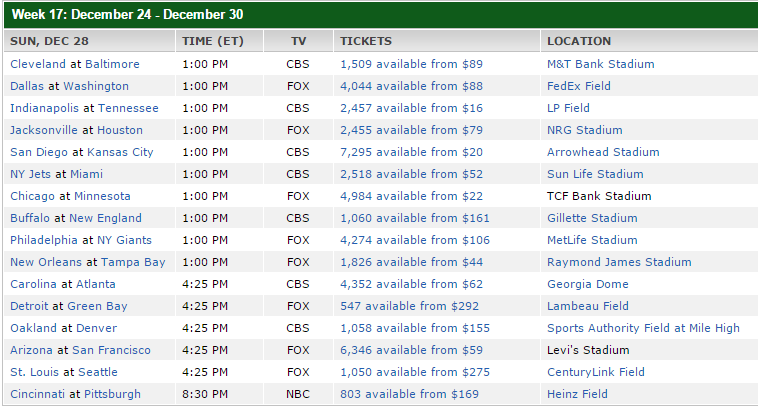
Task: Click the Baltimore team link
Action: tap(112, 64)
